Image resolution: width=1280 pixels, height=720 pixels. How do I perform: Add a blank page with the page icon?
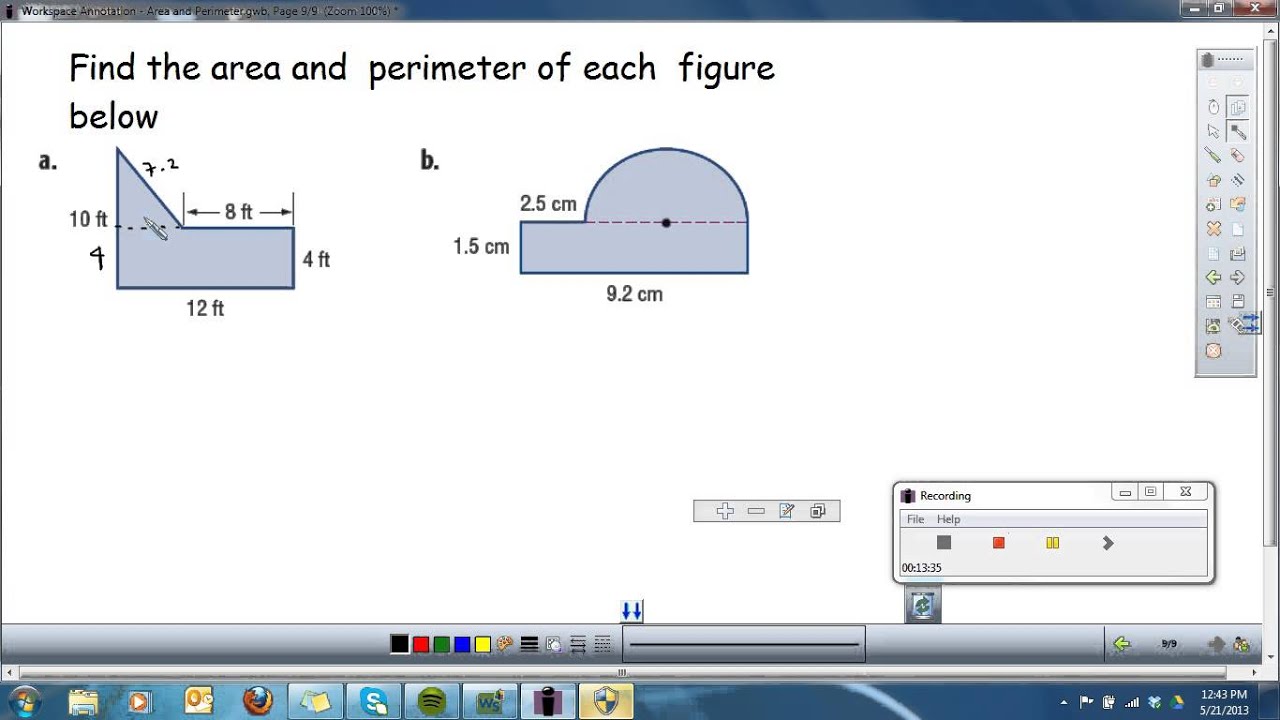pos(1238,228)
